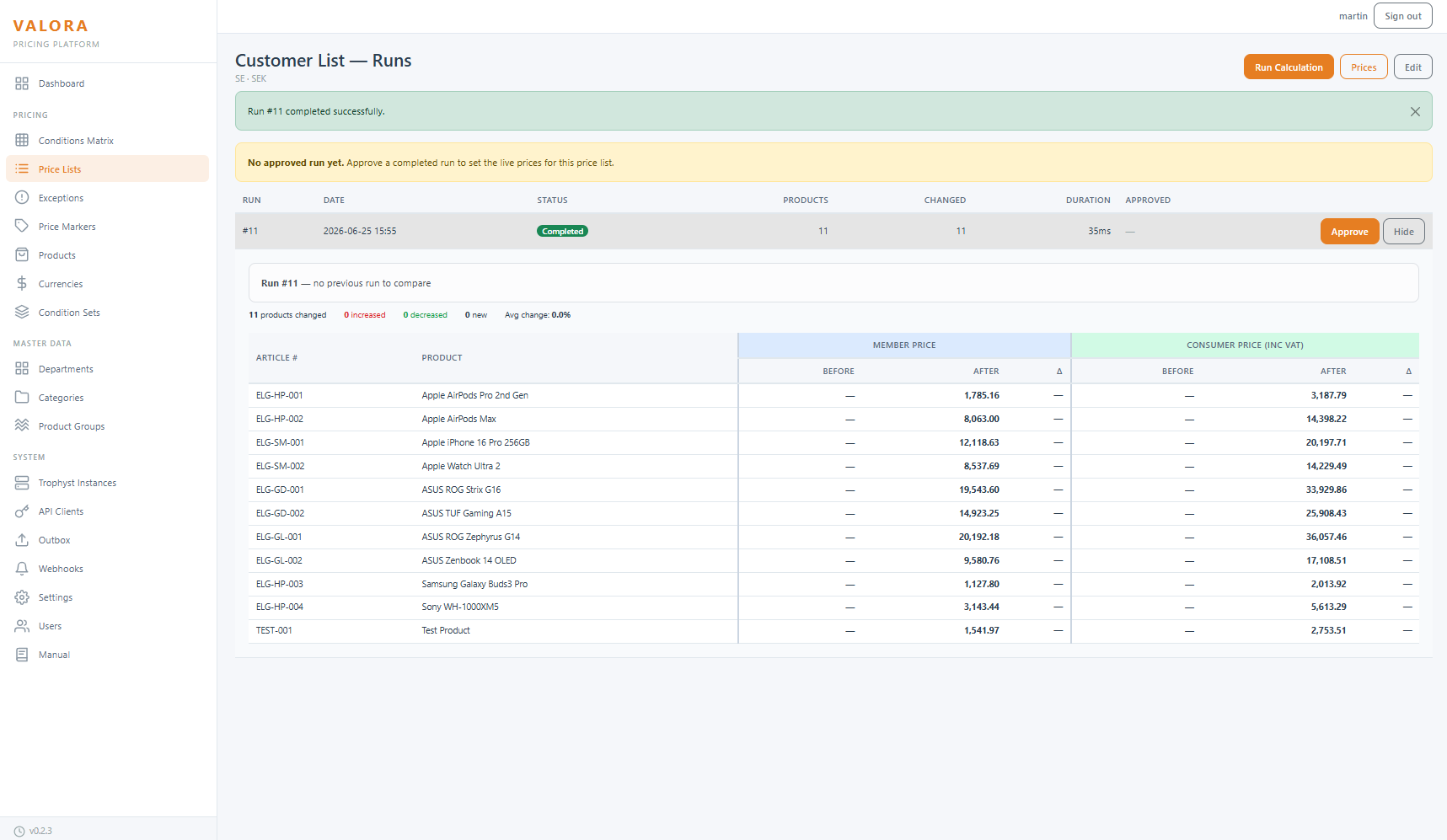
Task: Click the Edit price list button
Action: coord(1413,67)
